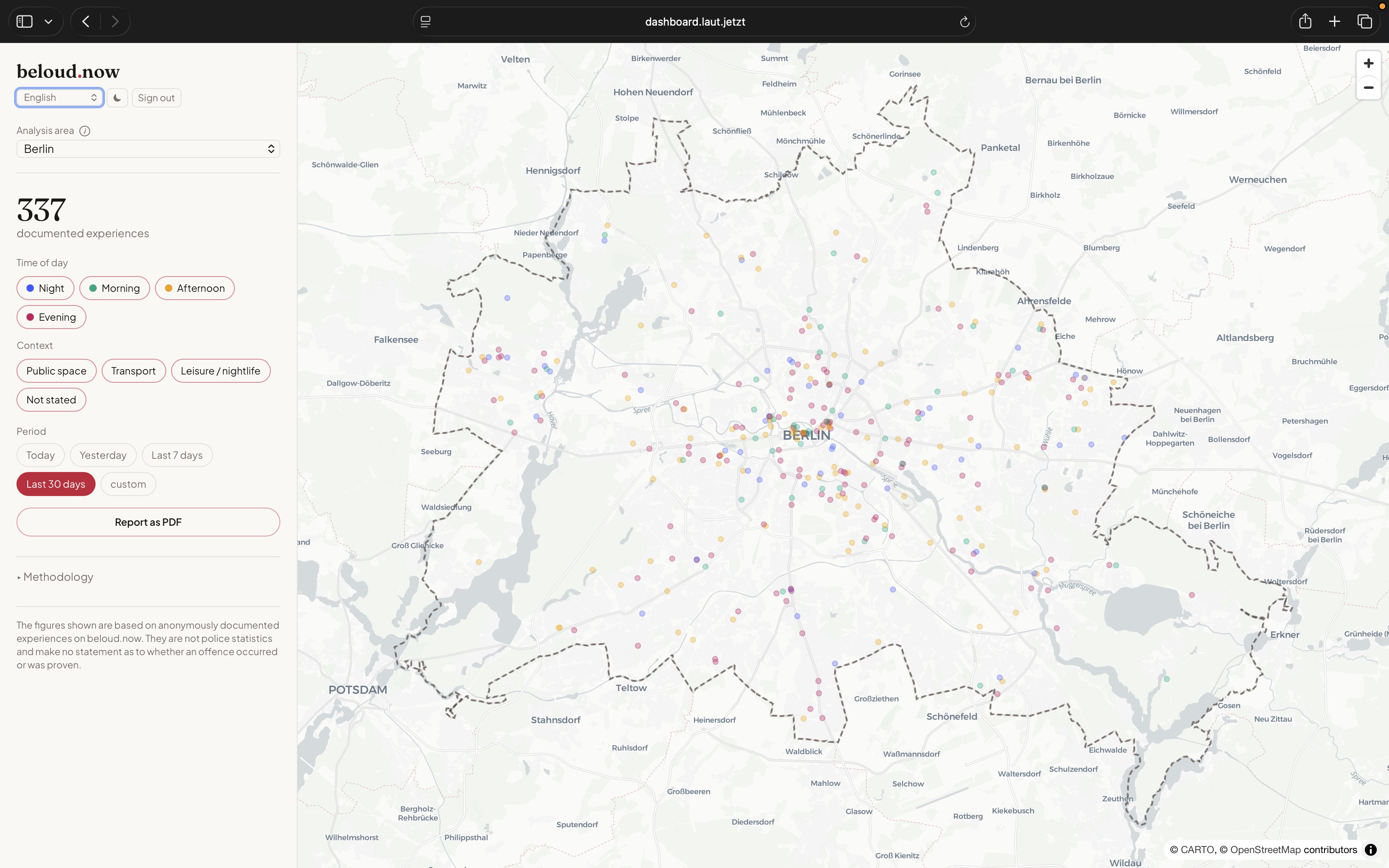Screen dimensions: 1389x868
Task: Click the beloud.now logo
Action: [68, 71]
